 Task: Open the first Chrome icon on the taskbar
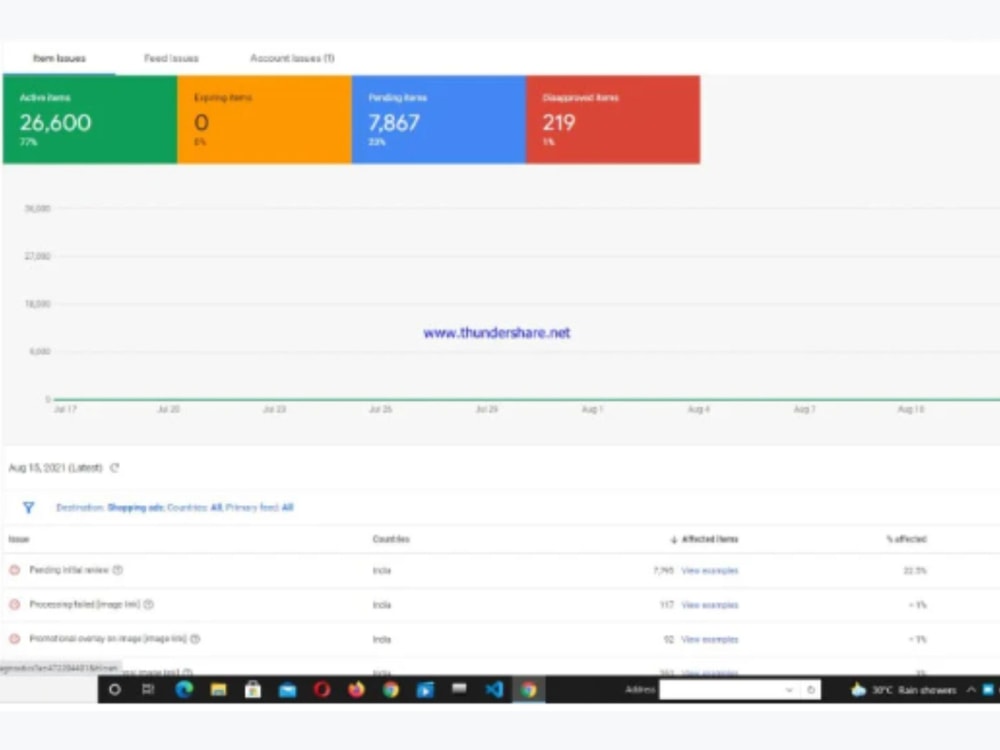[x=391, y=689]
